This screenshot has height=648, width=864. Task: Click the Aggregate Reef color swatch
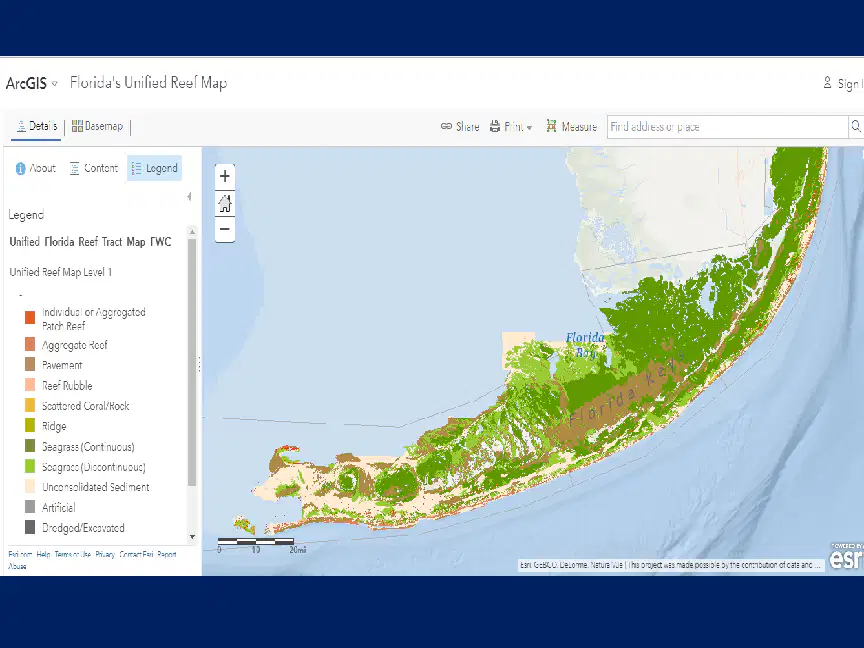point(30,344)
